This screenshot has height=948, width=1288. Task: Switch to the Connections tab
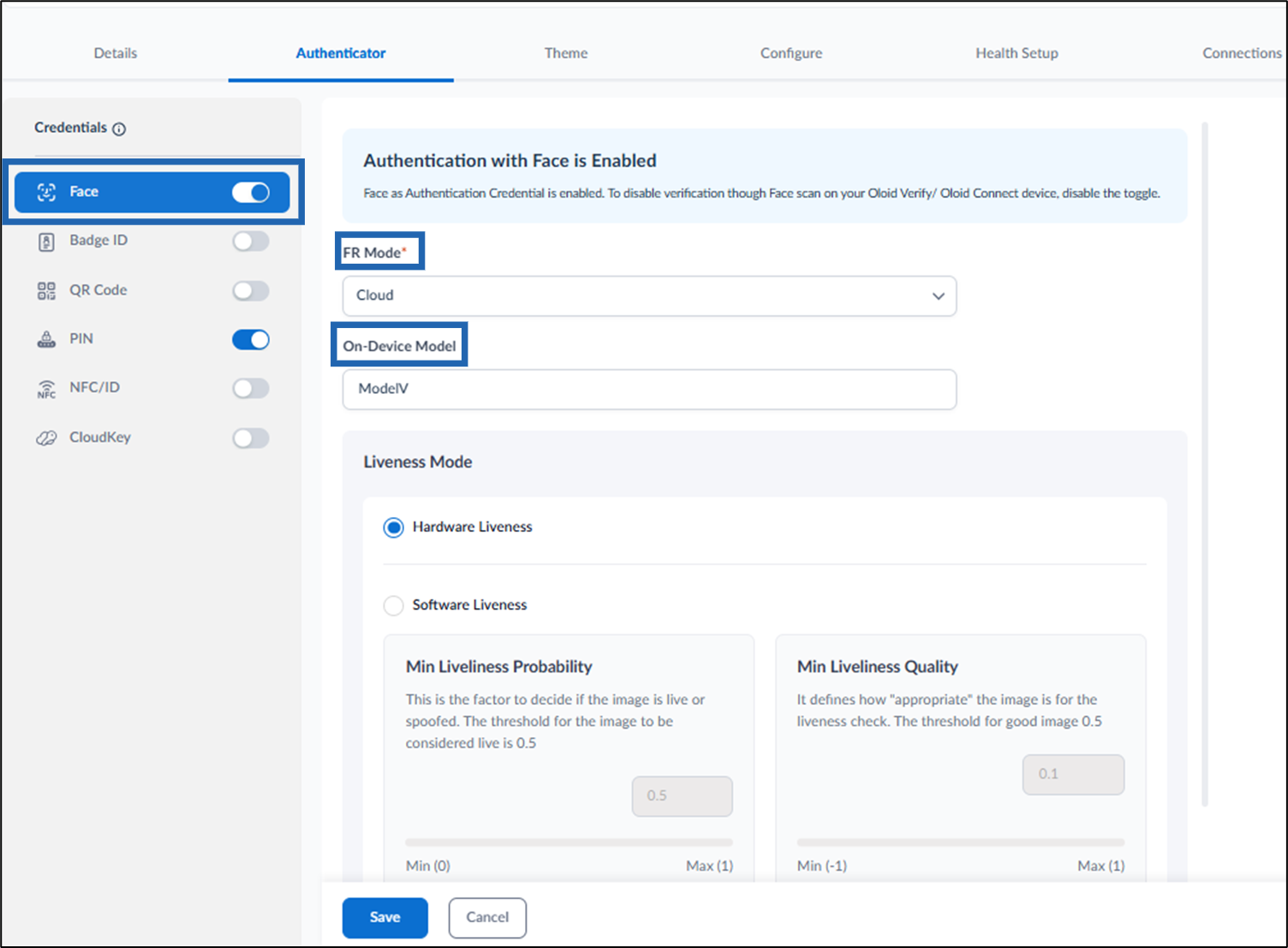point(1242,53)
